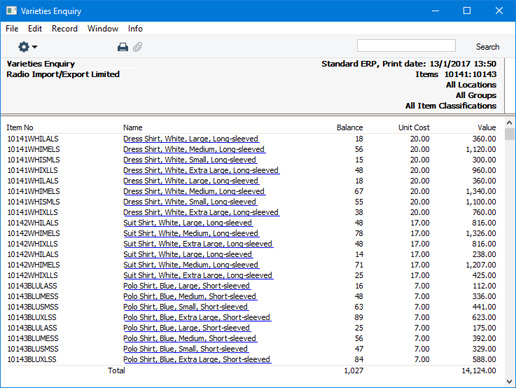Click the total value 14,124.00
Viewport: 516px width, 388px height.
(x=479, y=371)
